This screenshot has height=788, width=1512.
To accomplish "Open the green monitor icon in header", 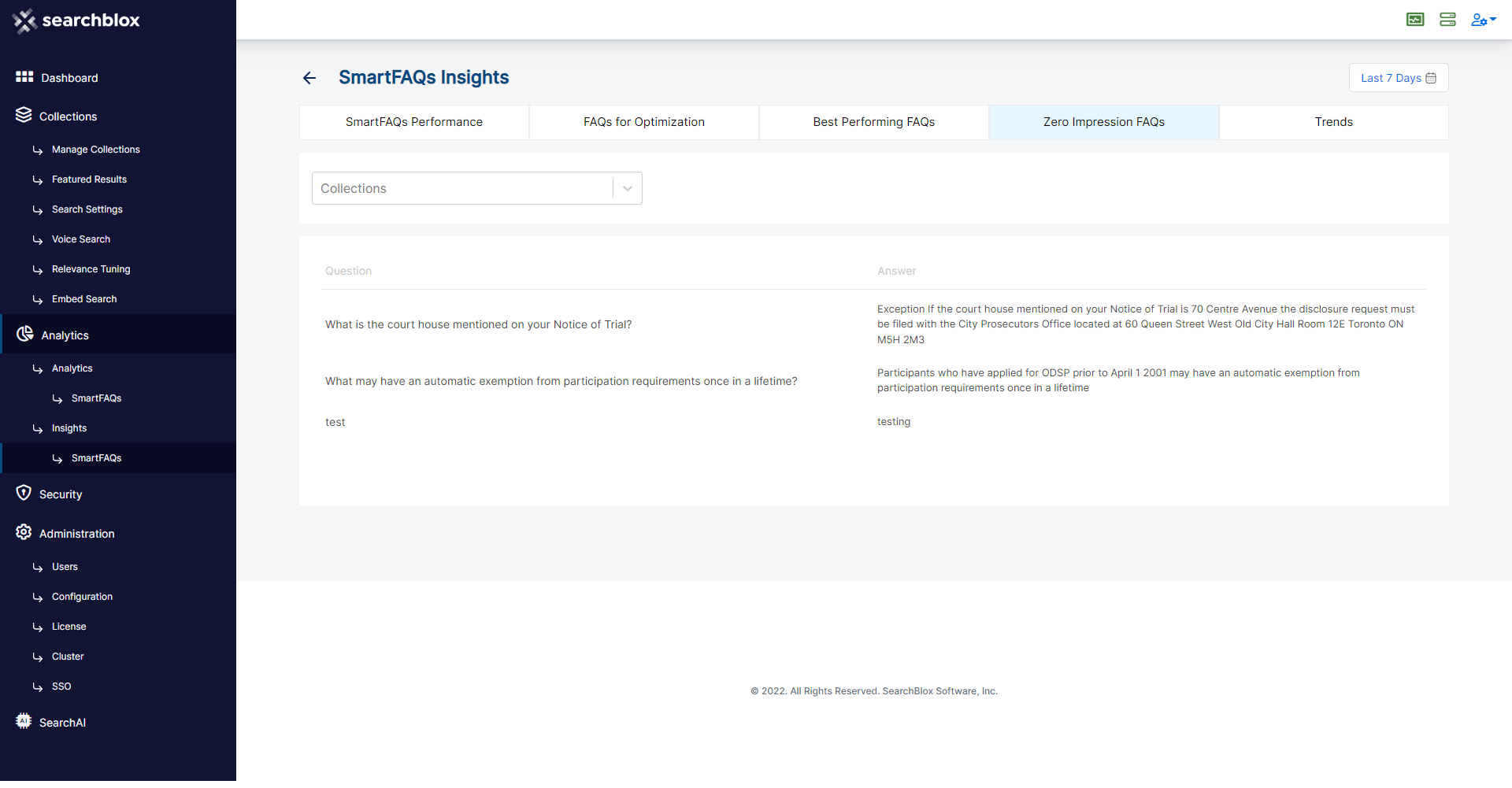I will pos(1415,20).
